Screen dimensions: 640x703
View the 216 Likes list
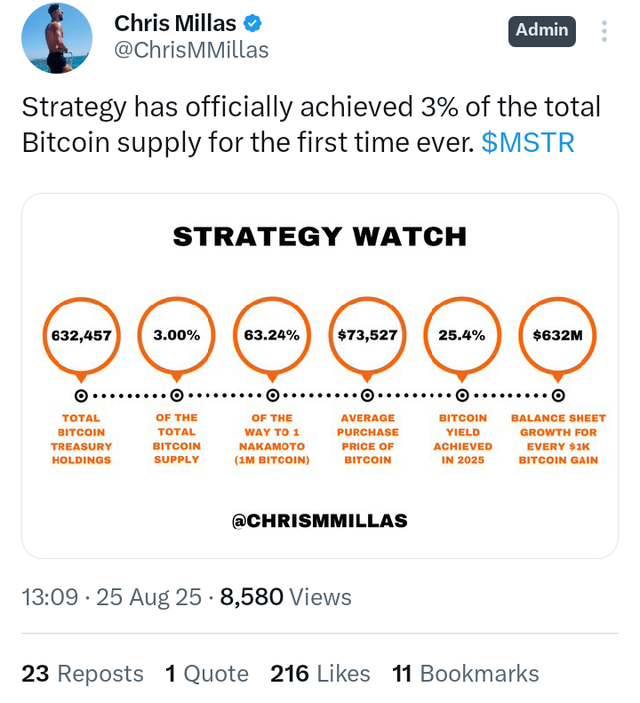(x=320, y=673)
